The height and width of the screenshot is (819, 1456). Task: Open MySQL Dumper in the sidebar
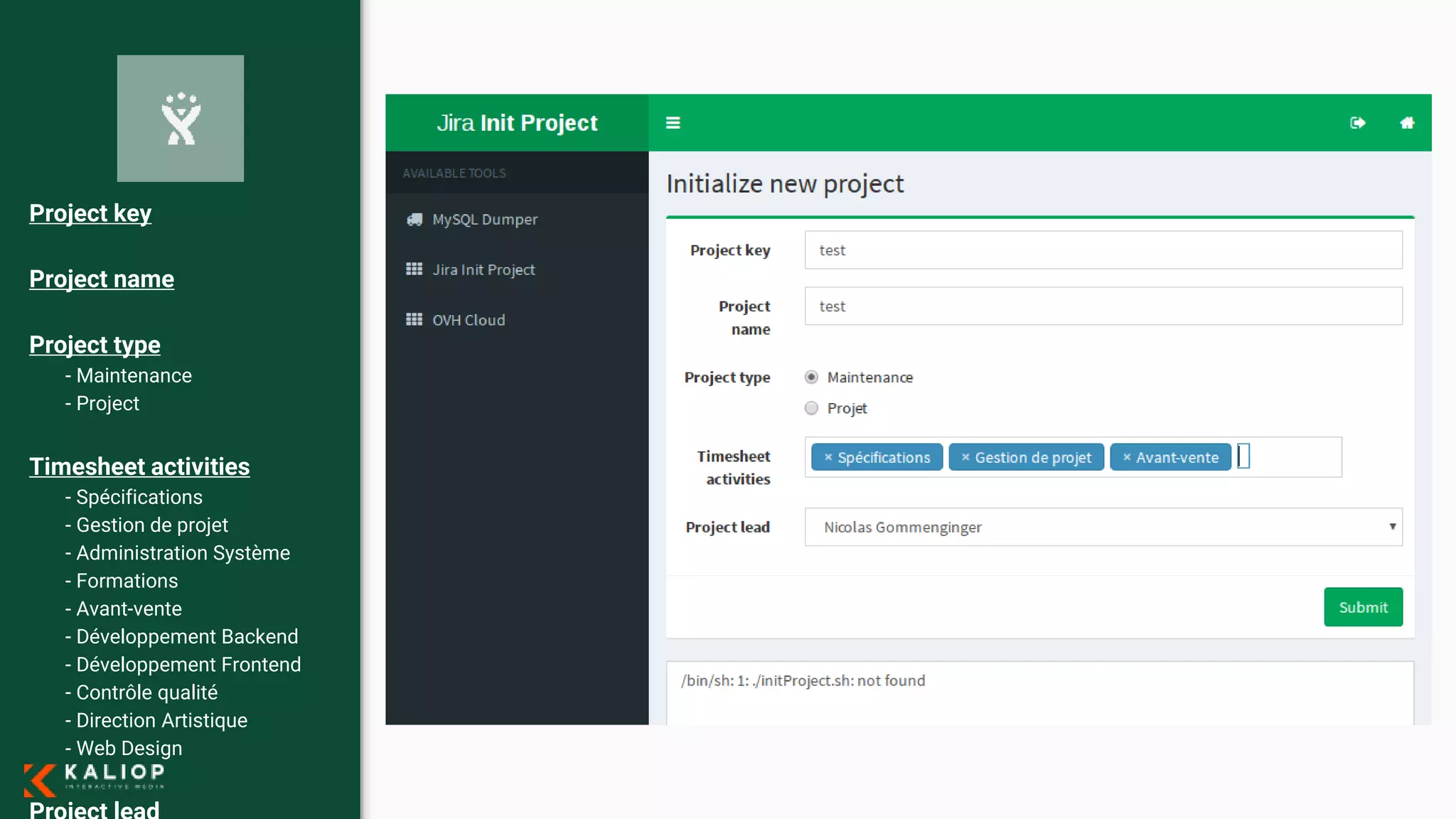click(x=517, y=219)
